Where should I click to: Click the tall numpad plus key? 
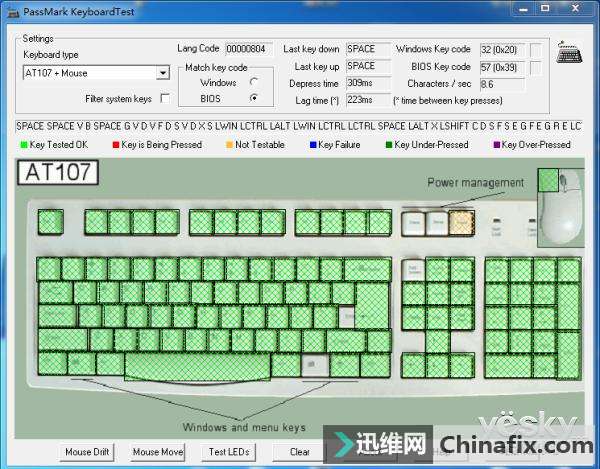(x=569, y=306)
